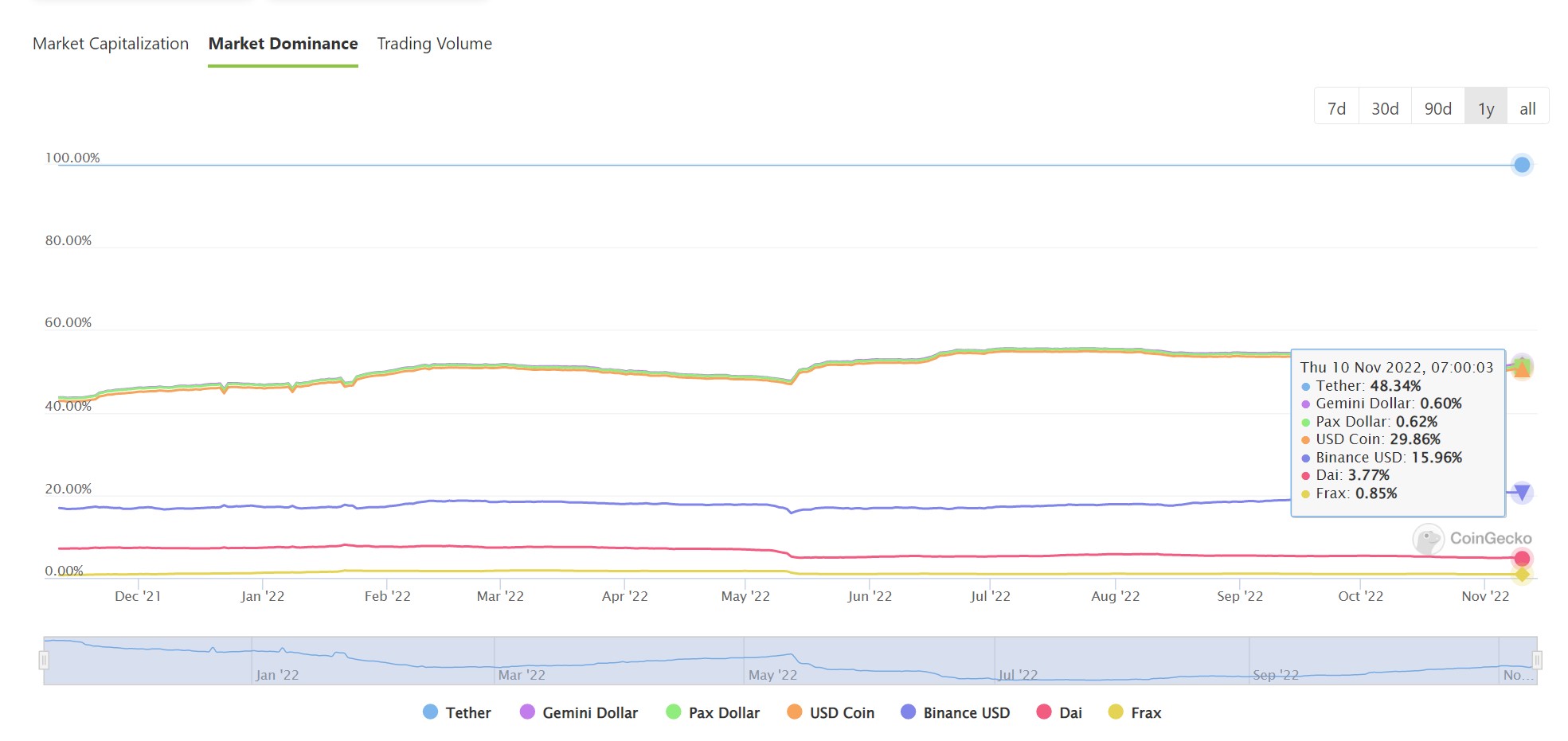
Task: Click the Dai red legend dot
Action: (x=1044, y=712)
